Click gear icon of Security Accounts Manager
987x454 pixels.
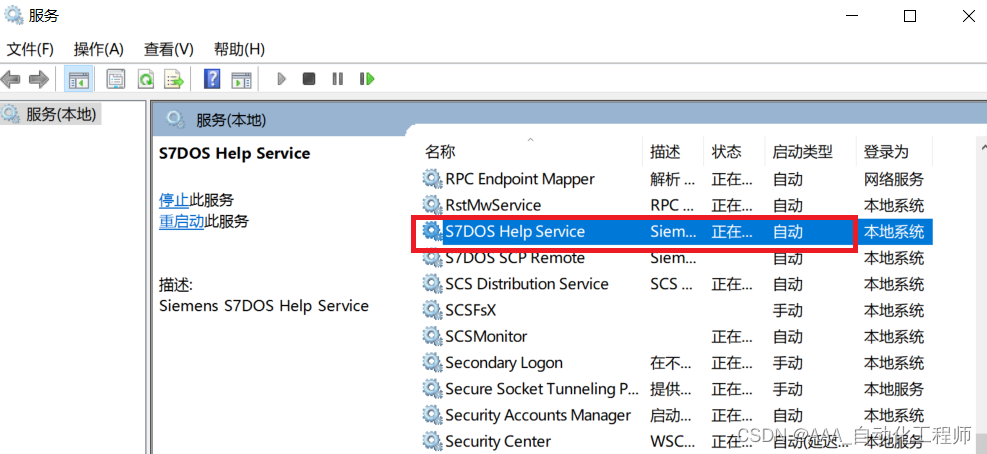[432, 415]
